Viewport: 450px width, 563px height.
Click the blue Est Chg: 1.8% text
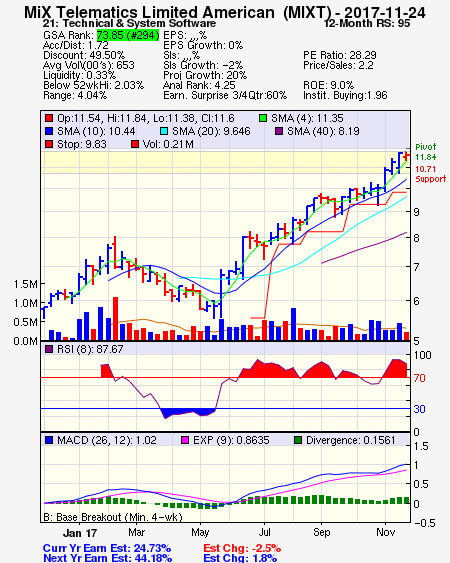pos(240,558)
